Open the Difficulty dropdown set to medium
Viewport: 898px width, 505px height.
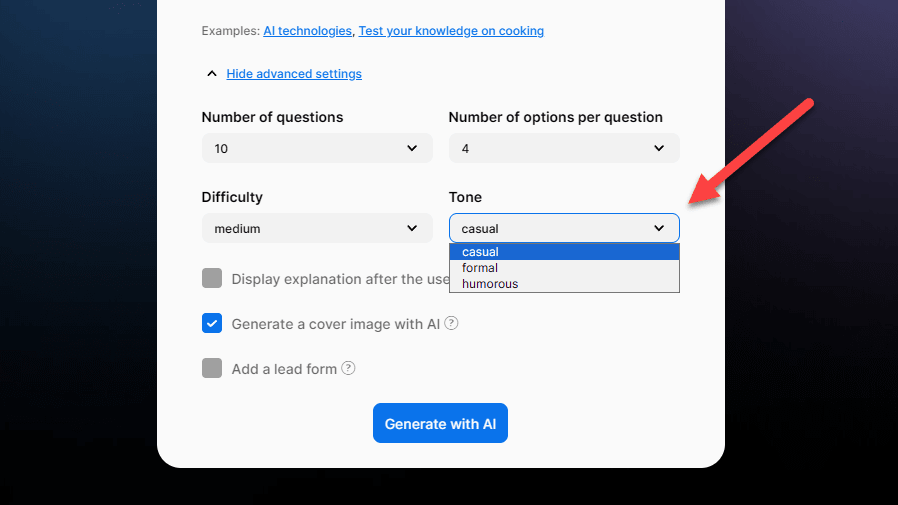(x=317, y=228)
